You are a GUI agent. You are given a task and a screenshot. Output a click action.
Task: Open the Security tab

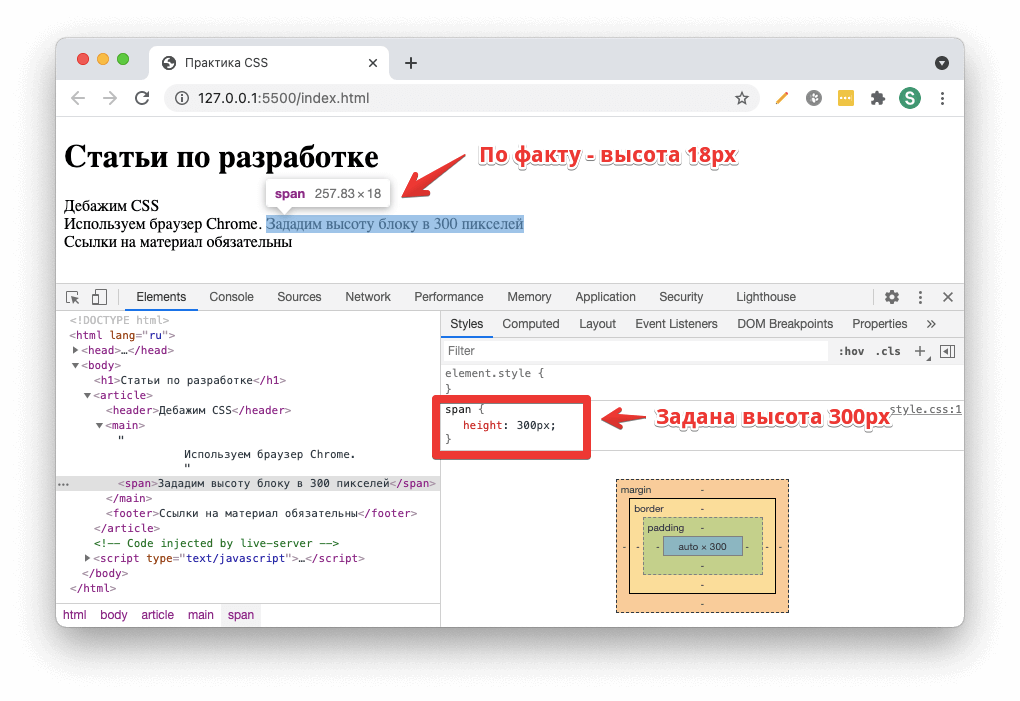pyautogui.click(x=681, y=297)
